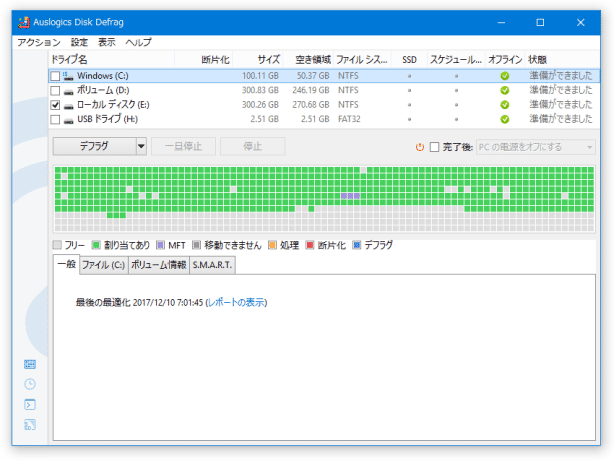Click the 停止 button

click(x=253, y=146)
